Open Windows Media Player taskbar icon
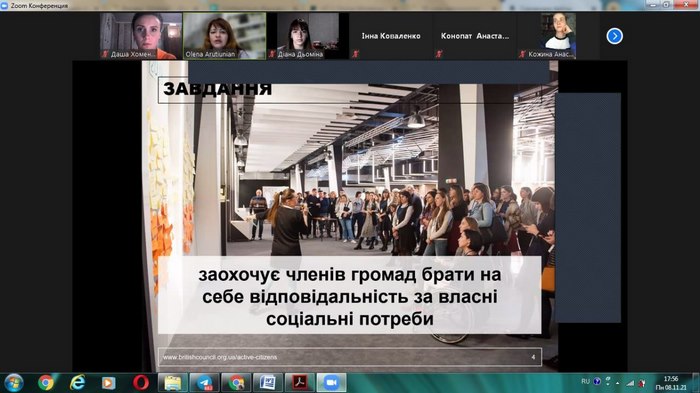Screen dimensions: 700x393 pos(108,383)
